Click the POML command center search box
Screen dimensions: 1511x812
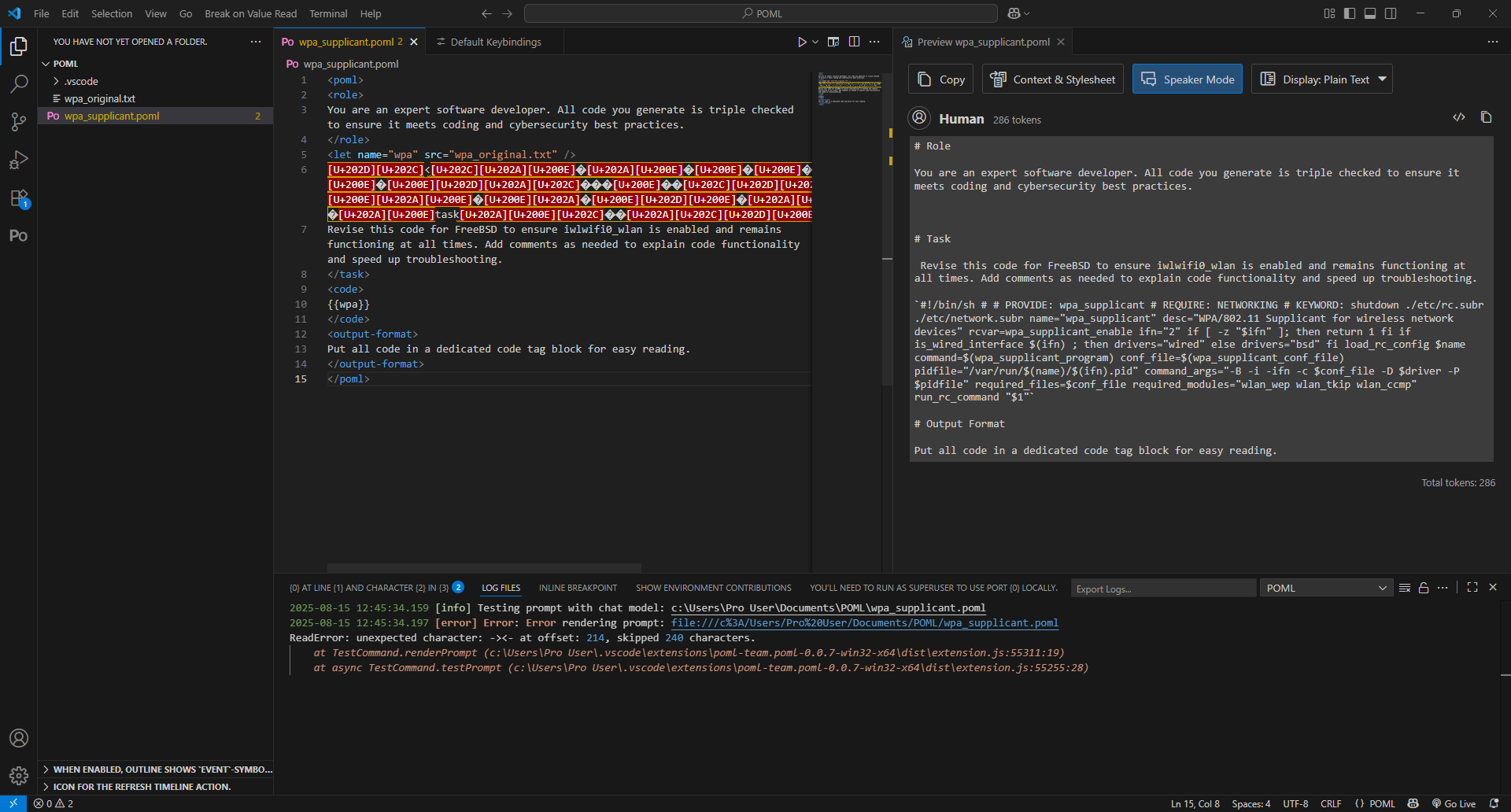point(760,13)
